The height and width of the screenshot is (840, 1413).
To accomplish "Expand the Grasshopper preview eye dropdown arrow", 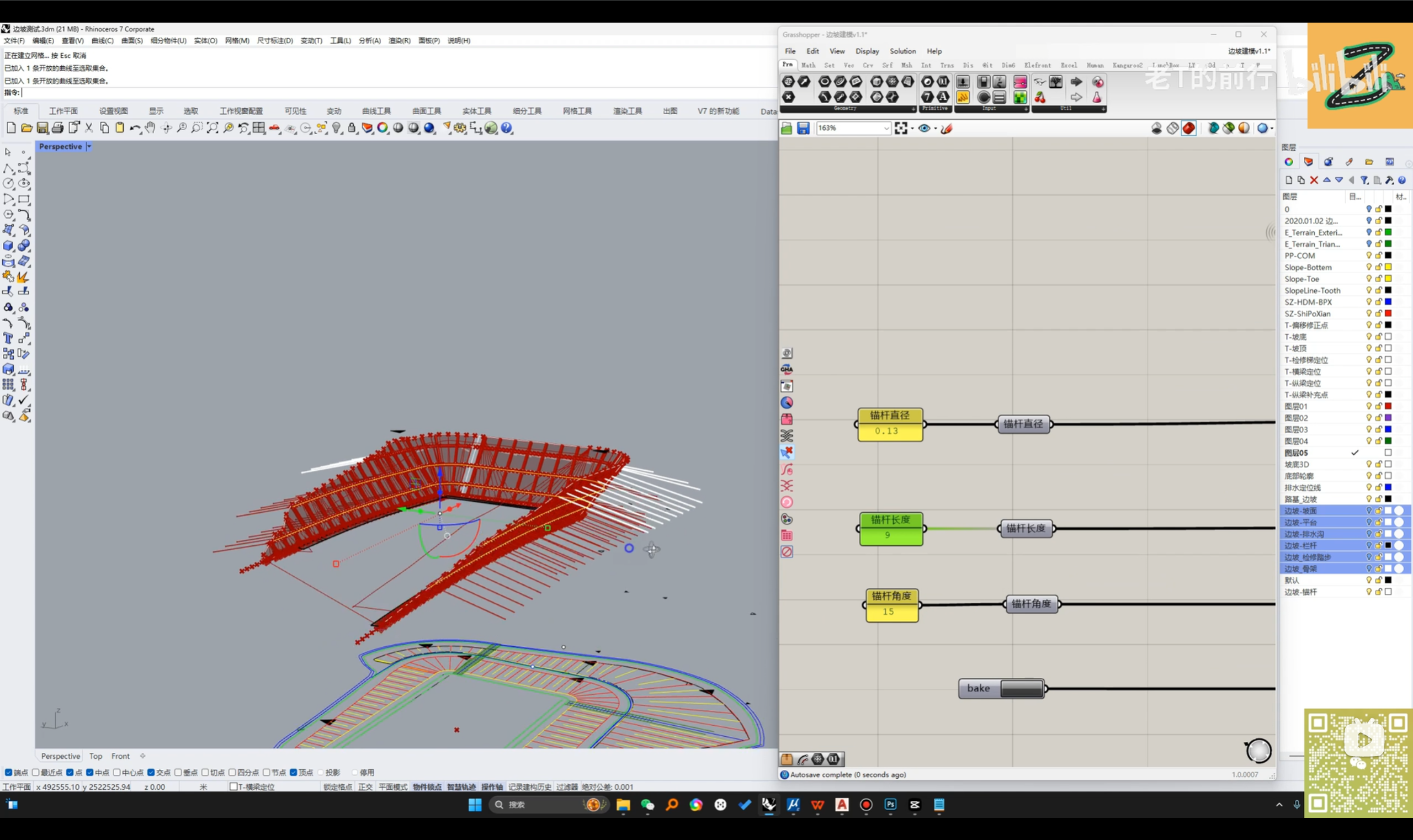I will (x=935, y=129).
